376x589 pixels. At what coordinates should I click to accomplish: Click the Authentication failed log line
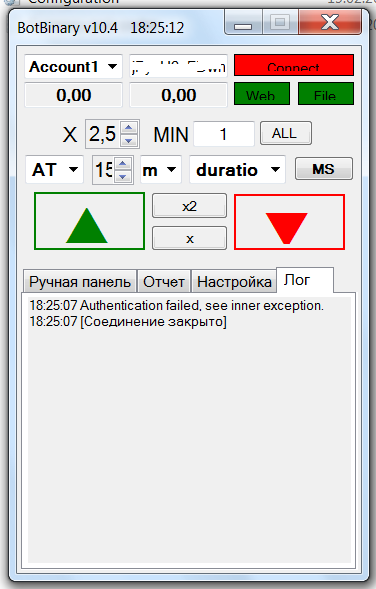click(x=177, y=305)
